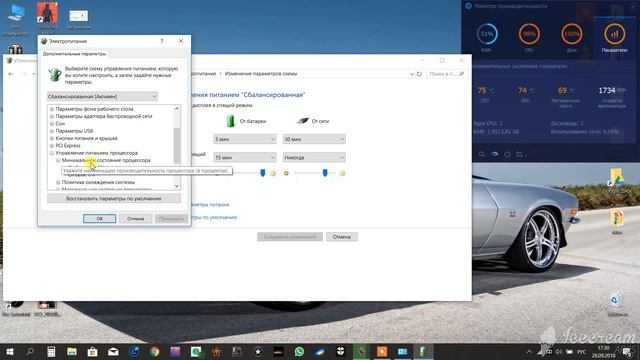The image size is (640, 360).
Task: Click the refresh button beside the address bar
Action: point(419,74)
